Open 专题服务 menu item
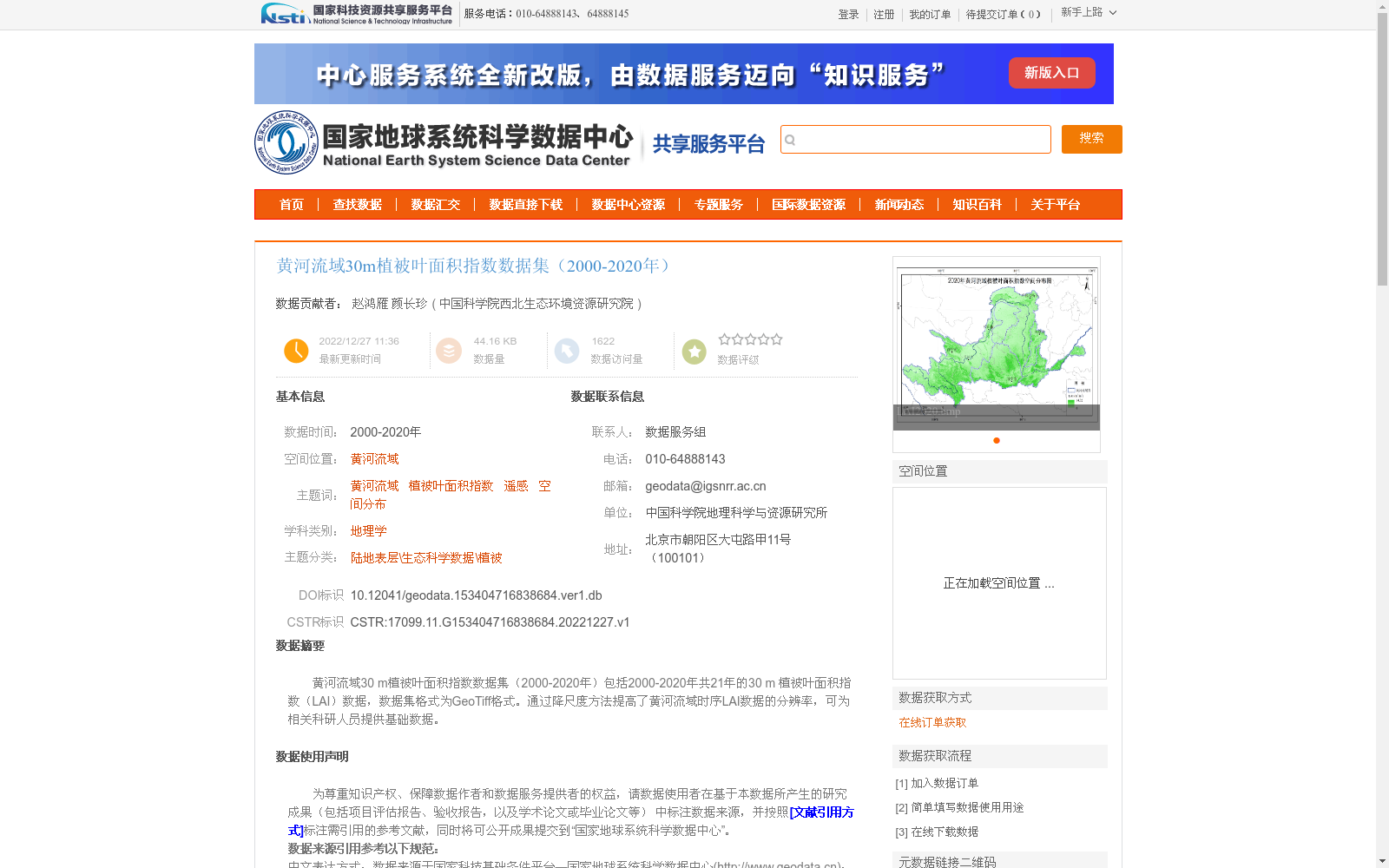 point(719,205)
